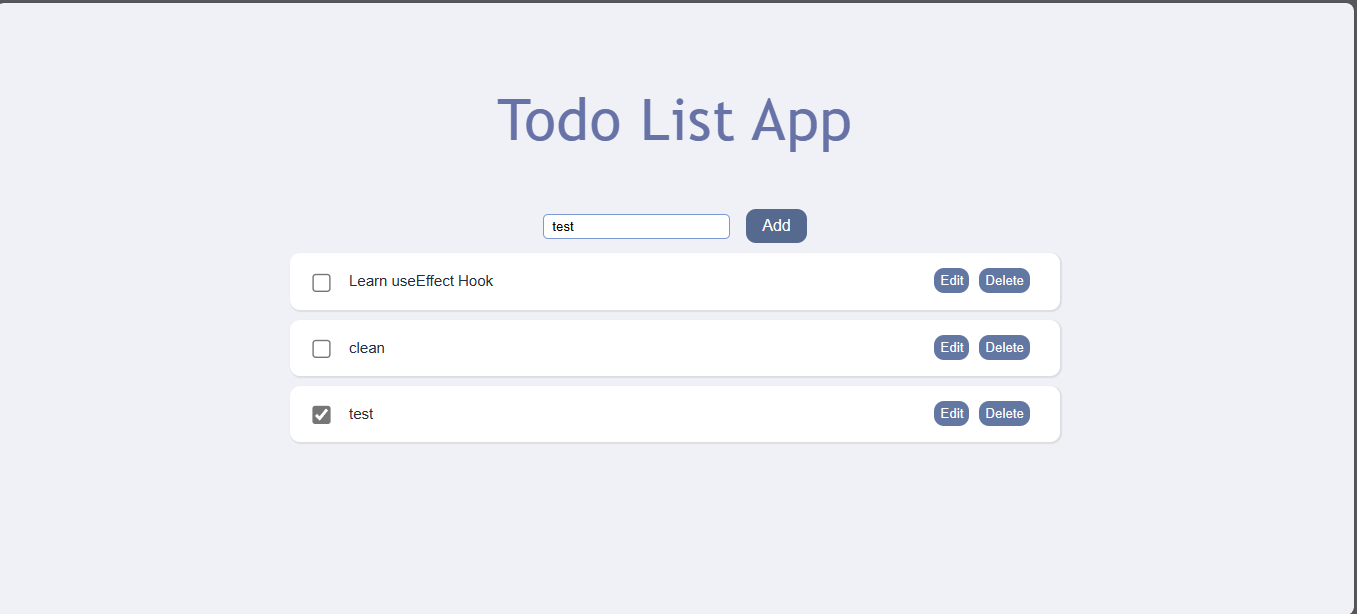Click the "Todo List App" title
1357x614 pixels.
pos(675,120)
